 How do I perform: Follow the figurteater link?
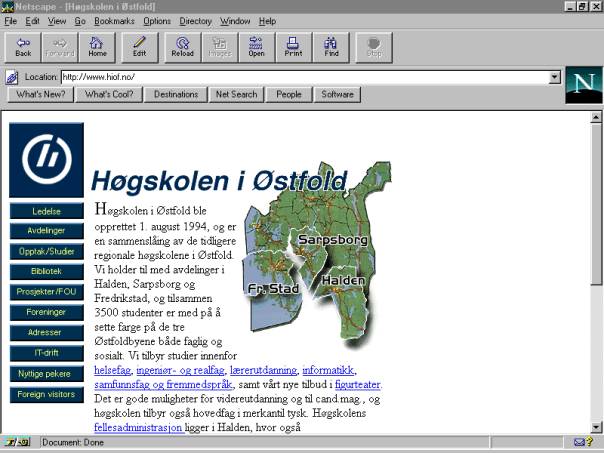coord(358,384)
